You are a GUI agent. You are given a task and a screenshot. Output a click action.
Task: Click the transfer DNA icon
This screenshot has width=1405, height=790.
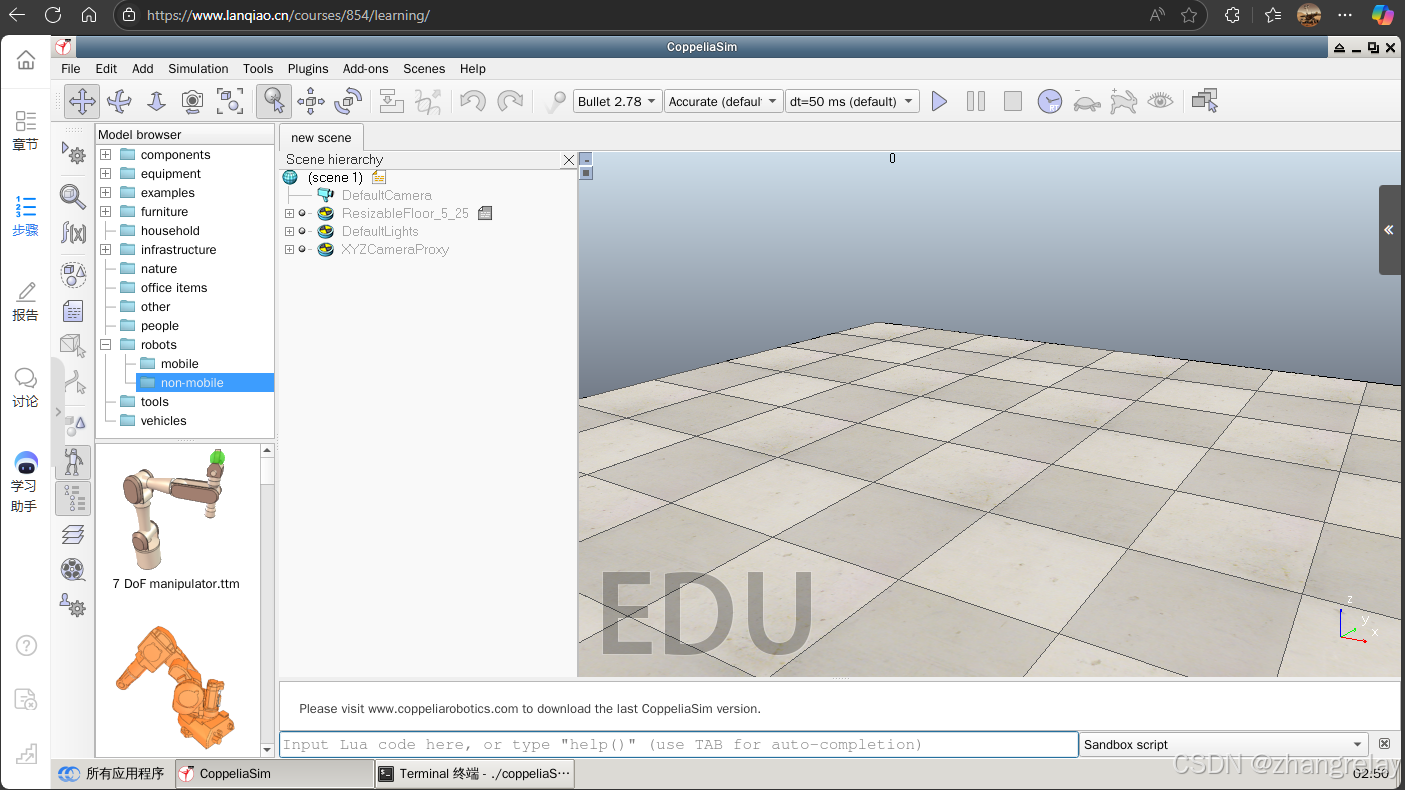coord(428,101)
